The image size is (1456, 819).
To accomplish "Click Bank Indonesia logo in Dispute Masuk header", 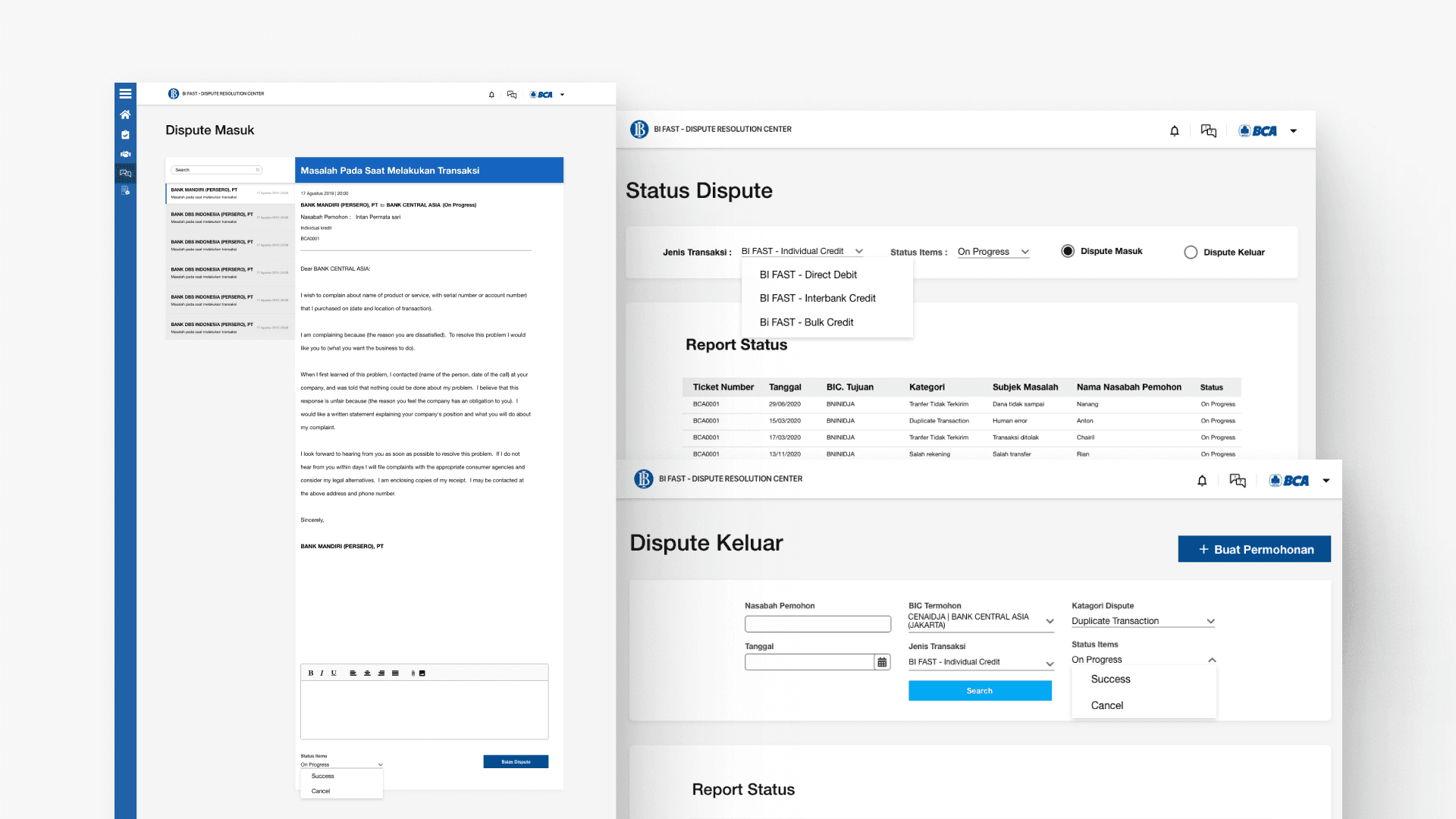I will (174, 94).
